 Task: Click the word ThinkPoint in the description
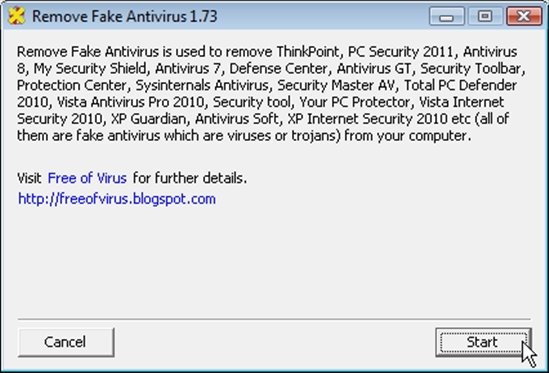(308, 52)
